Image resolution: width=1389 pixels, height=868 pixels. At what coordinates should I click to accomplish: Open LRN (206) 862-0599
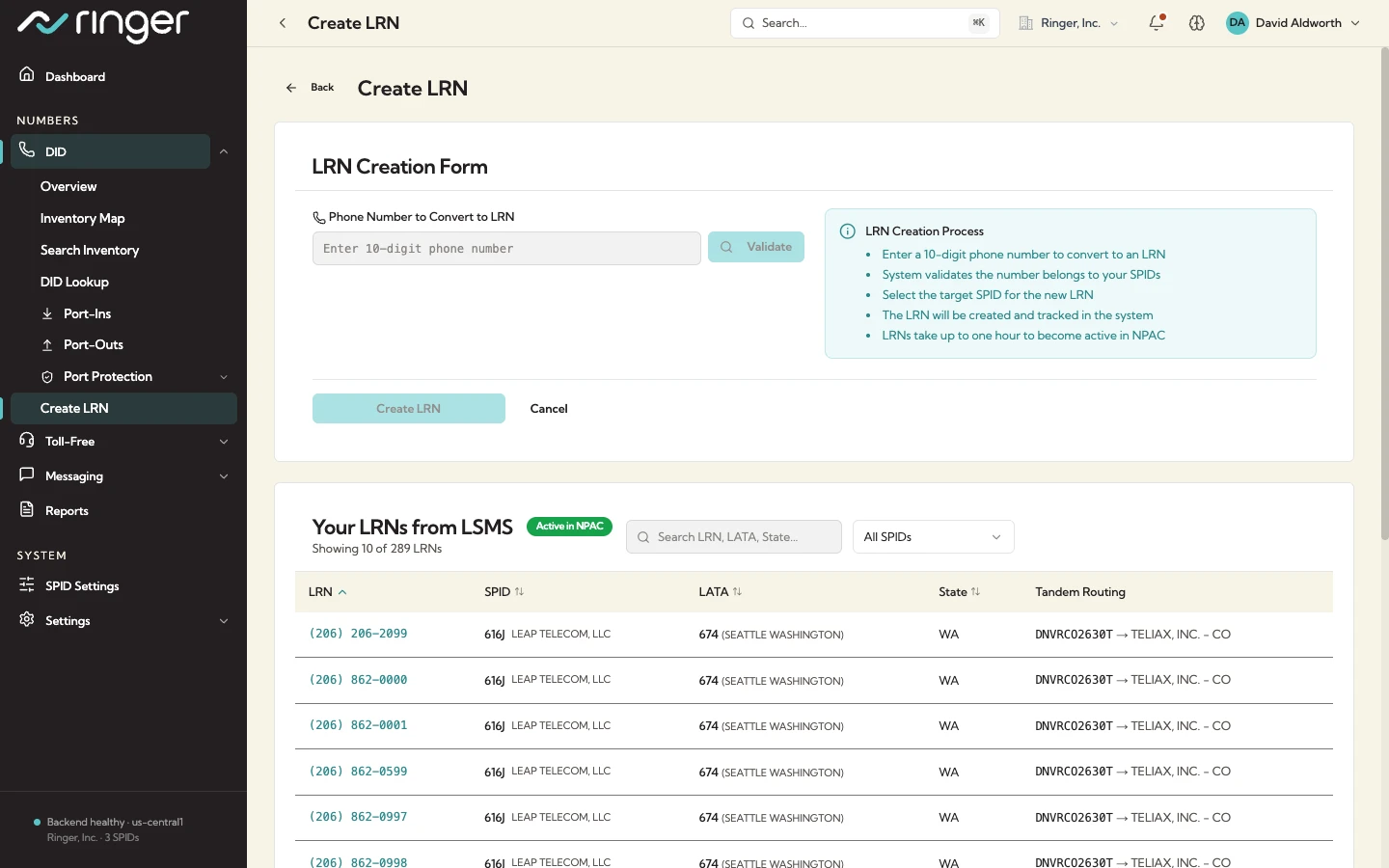pyautogui.click(x=358, y=772)
